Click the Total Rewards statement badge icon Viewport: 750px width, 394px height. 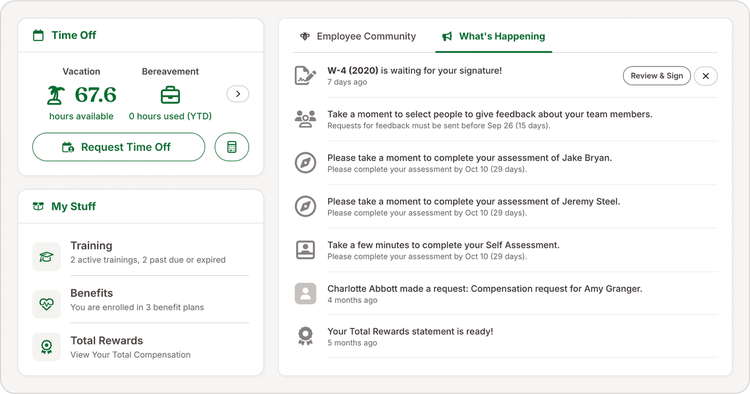305,336
